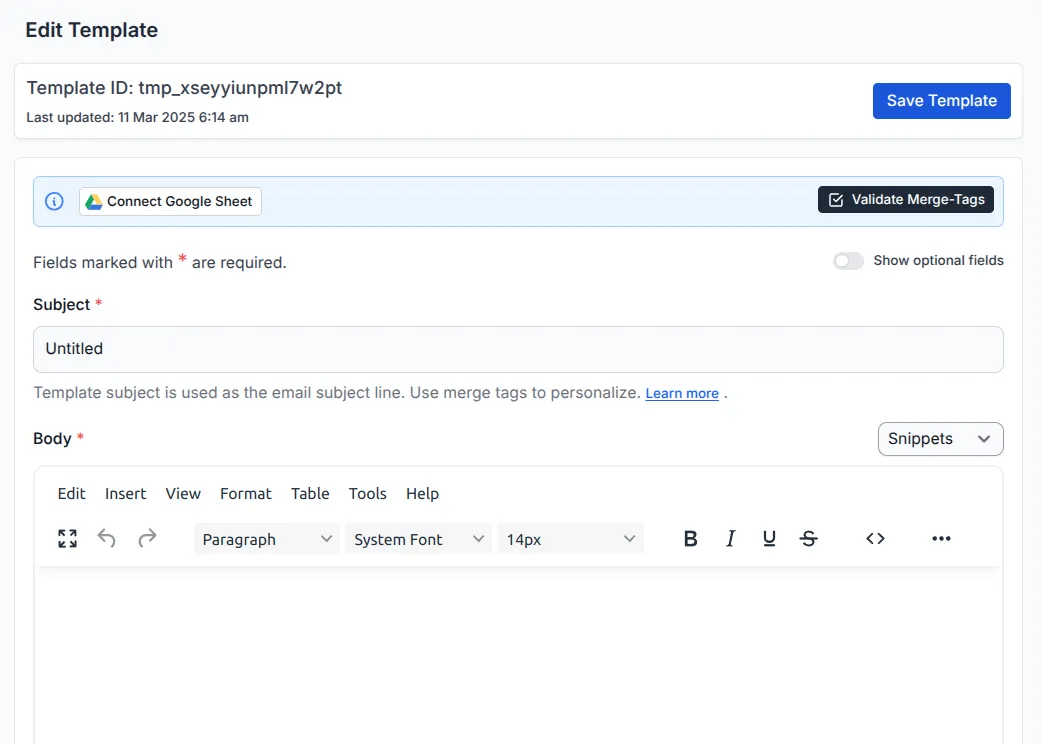
Task: Click inside the Subject input field
Action: pos(518,349)
